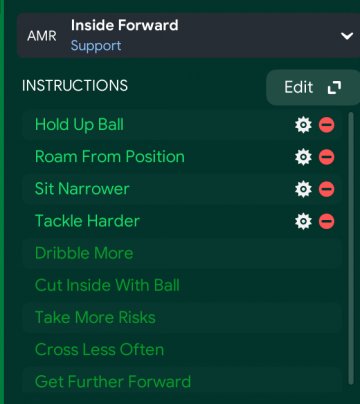Click the Support duty label
Viewport: 360px width, 404px height.
pos(96,46)
